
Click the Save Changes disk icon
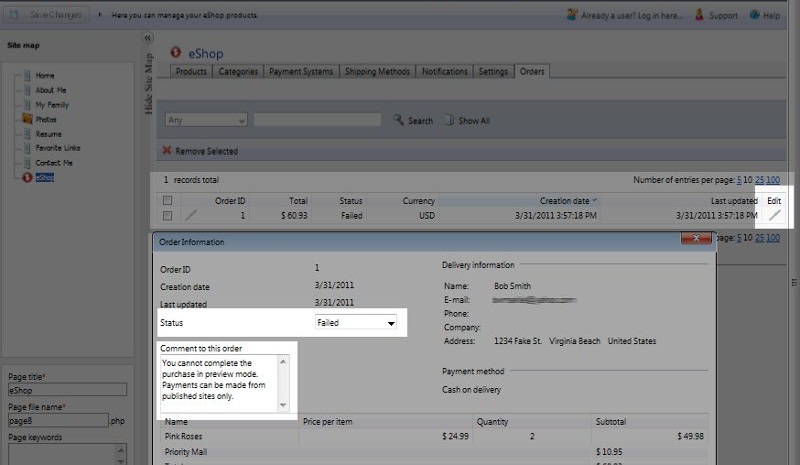14,15
